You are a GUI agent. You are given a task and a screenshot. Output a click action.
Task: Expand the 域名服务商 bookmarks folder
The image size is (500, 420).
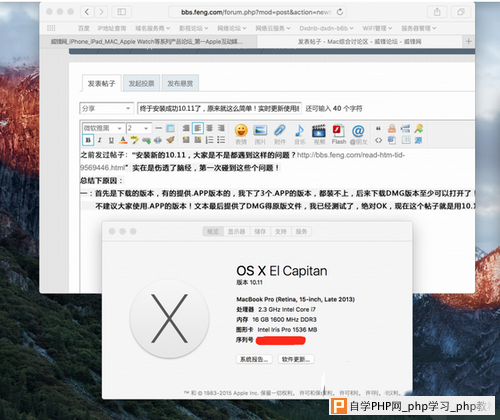tap(152, 28)
